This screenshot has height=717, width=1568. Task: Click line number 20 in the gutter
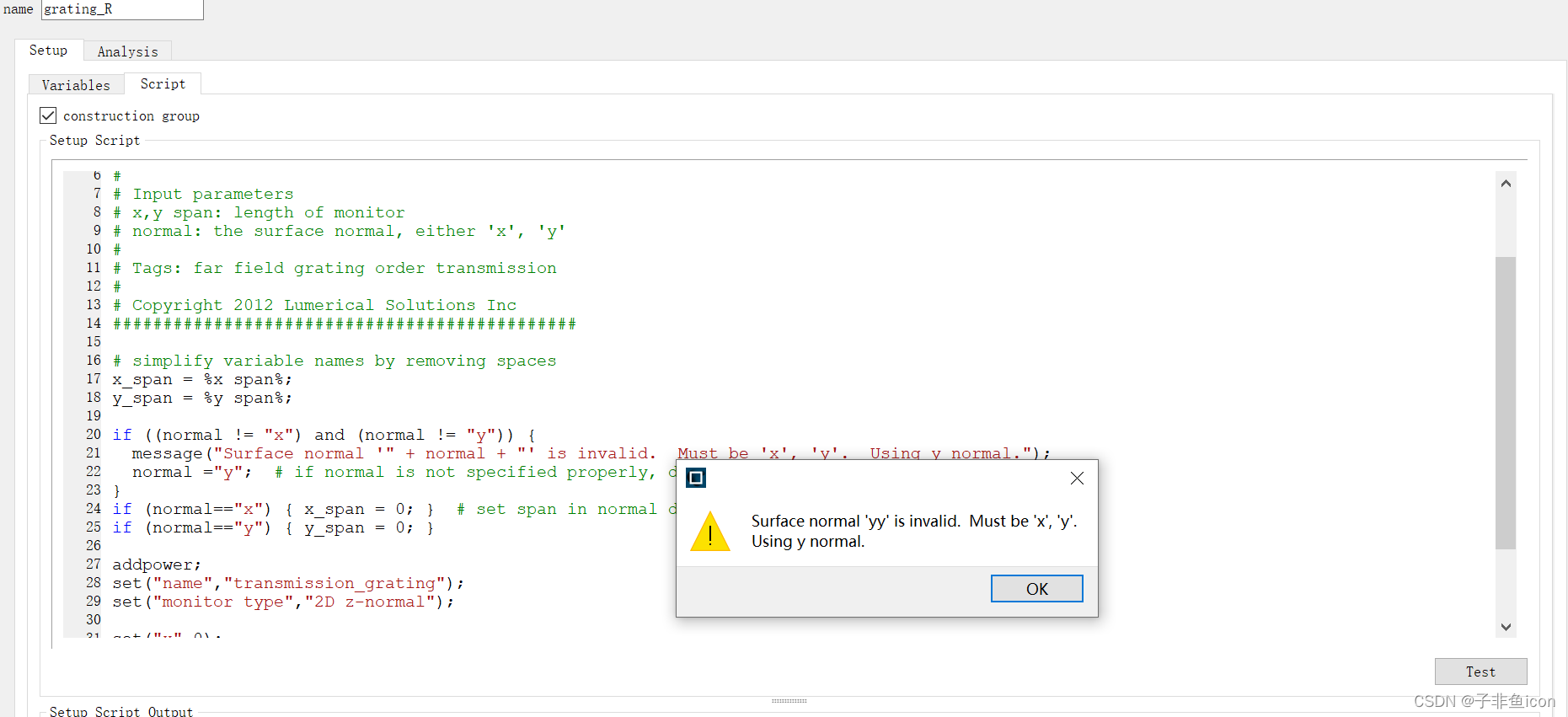[93, 434]
